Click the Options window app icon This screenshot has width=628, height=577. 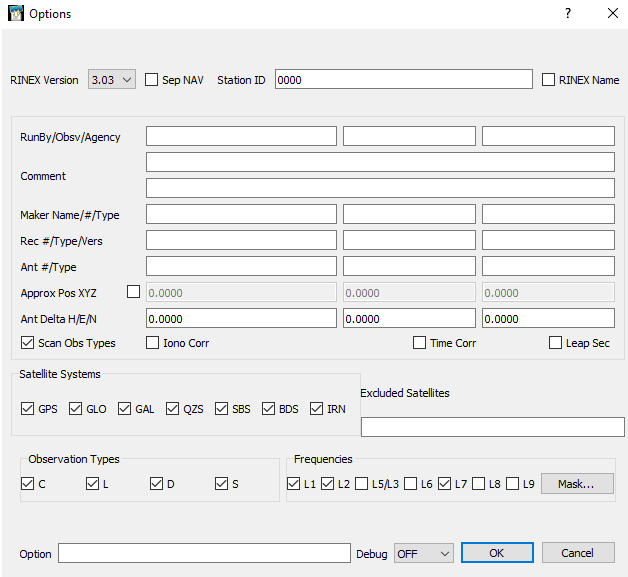[16, 13]
